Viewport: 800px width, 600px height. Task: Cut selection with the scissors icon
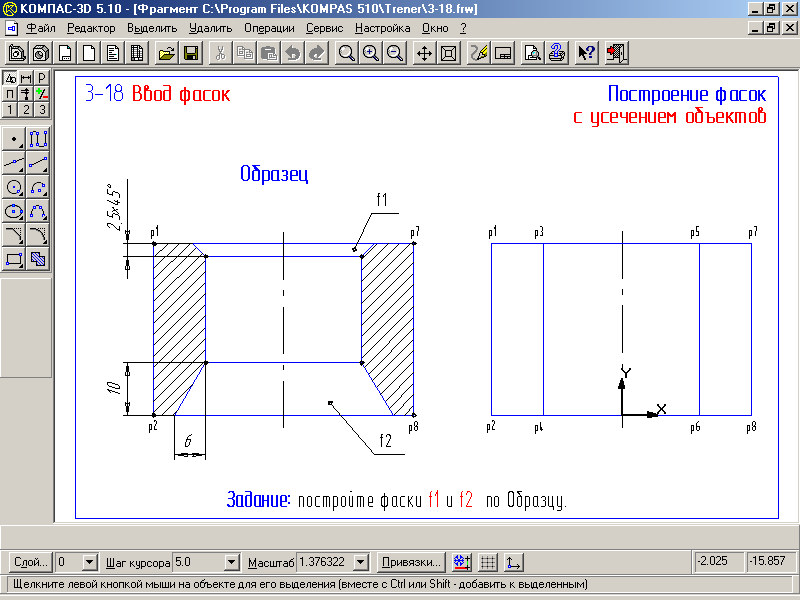tap(220, 53)
